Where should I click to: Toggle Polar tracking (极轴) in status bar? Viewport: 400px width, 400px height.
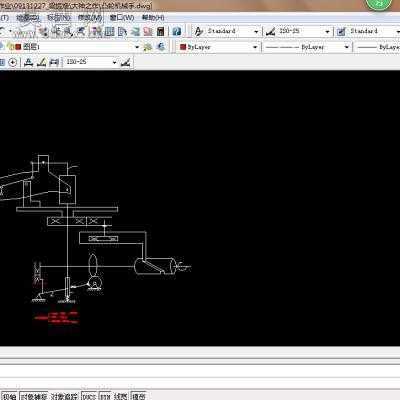click(9, 396)
